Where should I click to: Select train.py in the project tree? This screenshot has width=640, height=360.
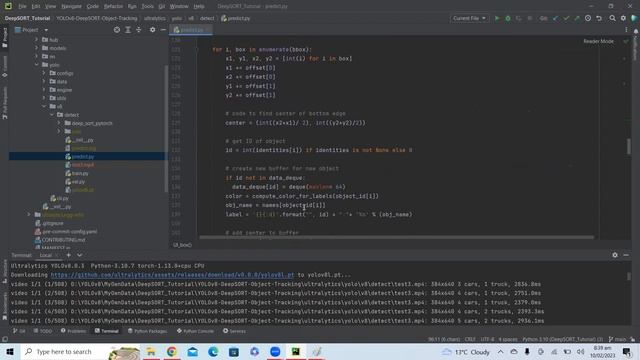tap(80, 173)
